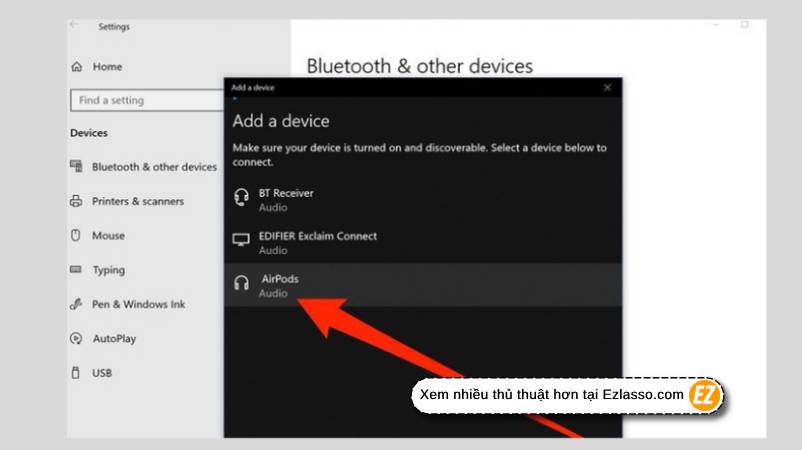Close the Add a device dialog
Image resolution: width=802 pixels, height=450 pixels.
[x=607, y=87]
